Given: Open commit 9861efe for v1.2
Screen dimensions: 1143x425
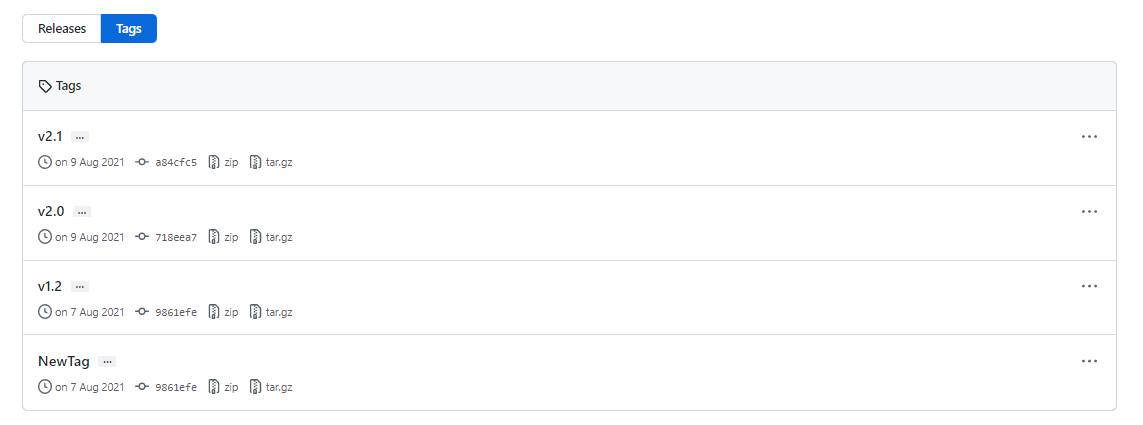Looking at the screenshot, I should coord(176,312).
